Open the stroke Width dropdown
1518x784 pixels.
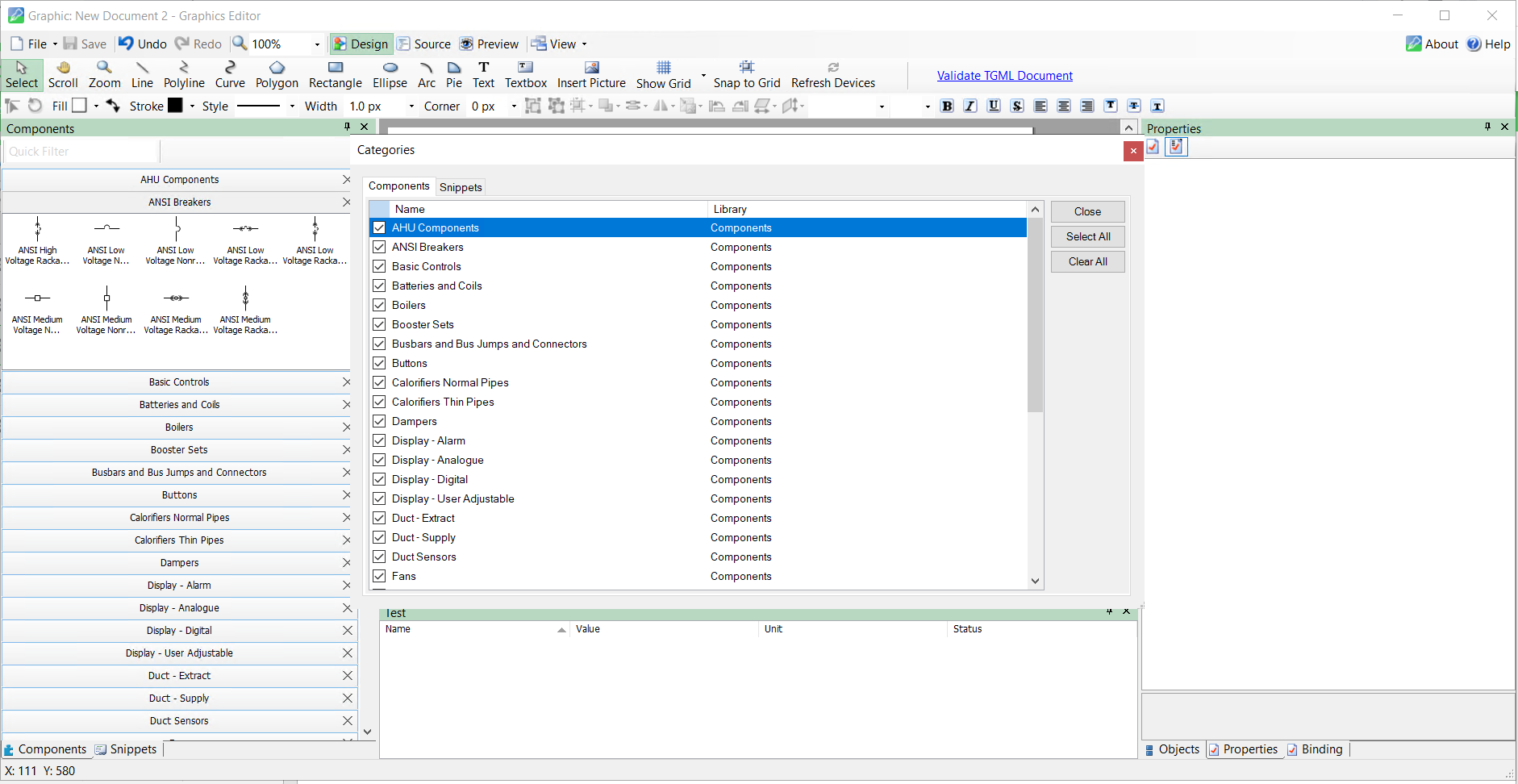pos(411,106)
